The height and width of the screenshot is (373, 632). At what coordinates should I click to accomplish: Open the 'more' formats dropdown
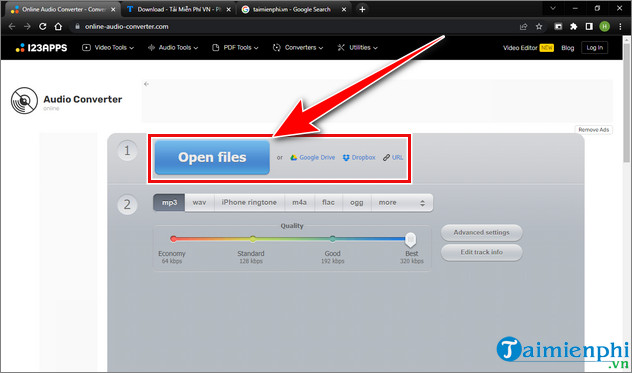pos(402,202)
